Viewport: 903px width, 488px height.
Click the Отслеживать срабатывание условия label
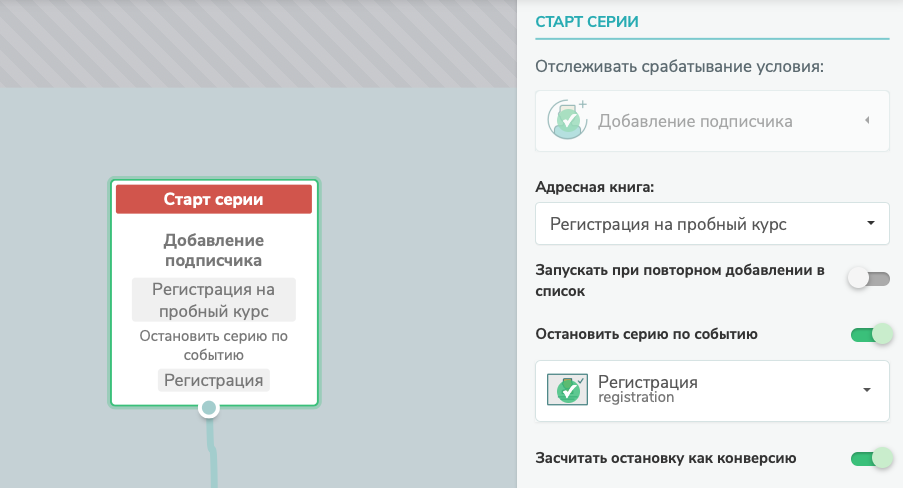pos(680,67)
